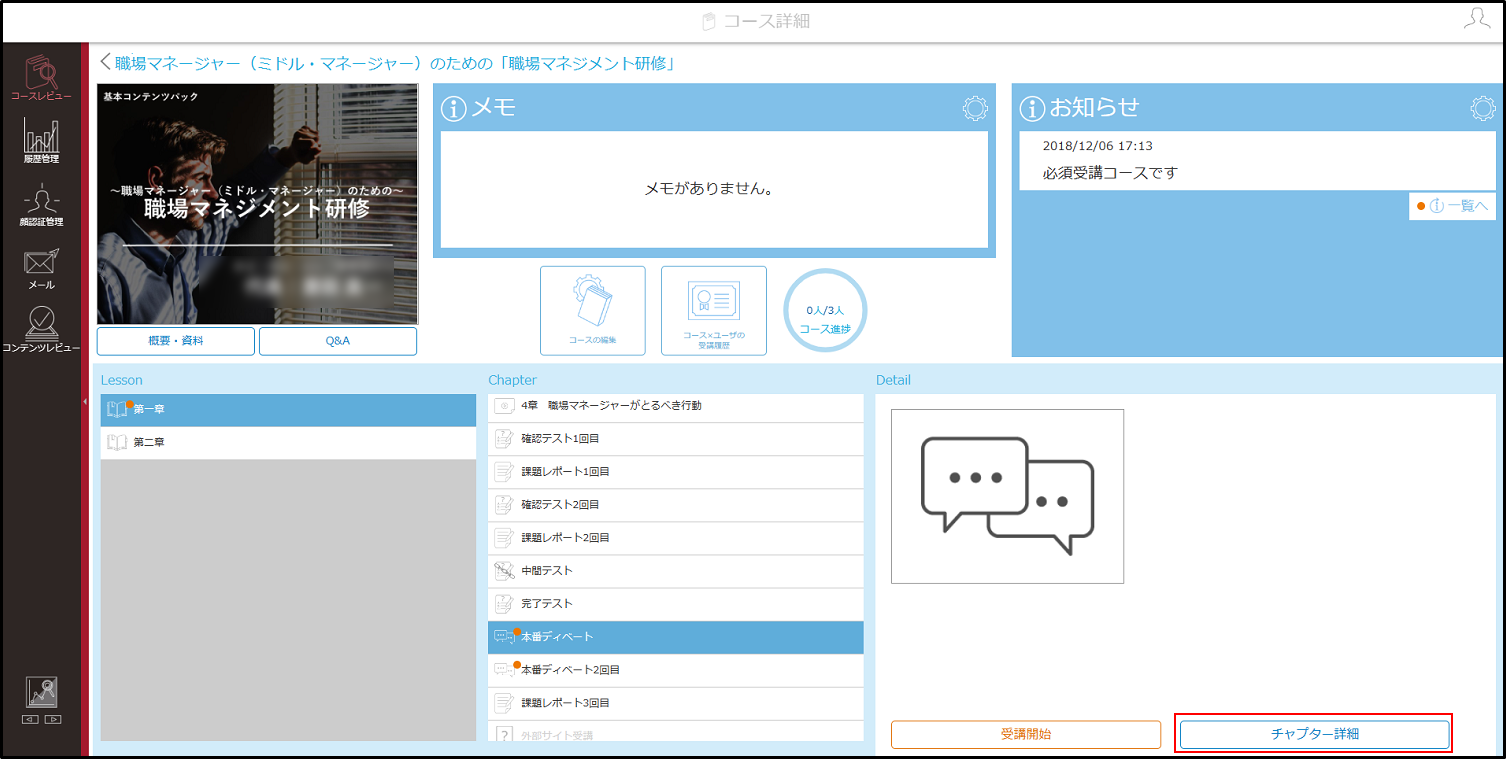1506x759 pixels.
Task: Click the user profile icon at top right
Action: (1476, 19)
